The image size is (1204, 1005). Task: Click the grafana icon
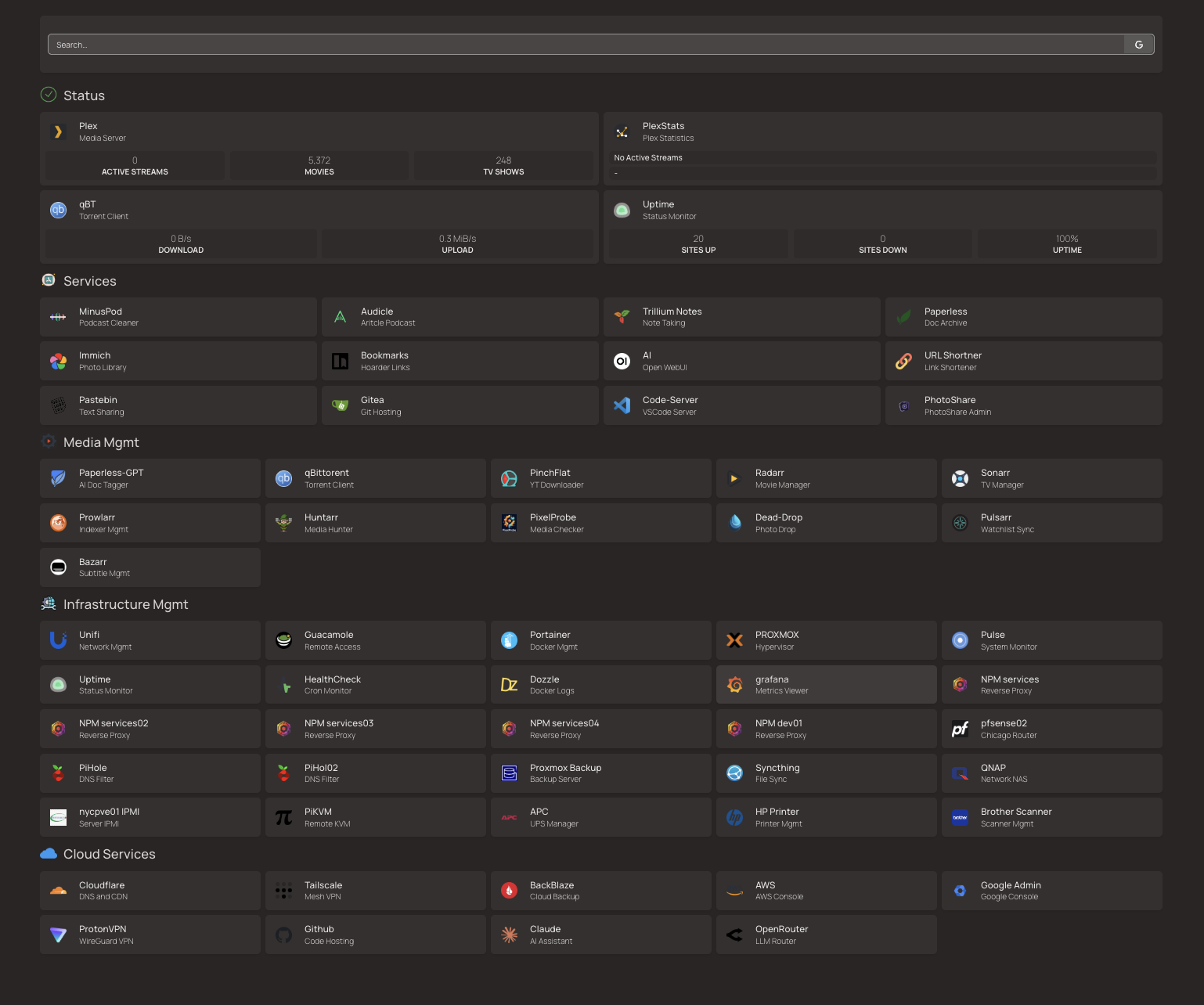tap(734, 685)
